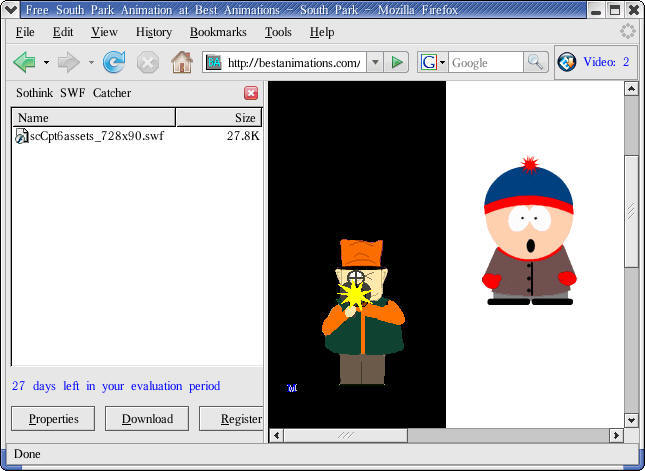Click the horizontal scrollbar thumb
The image size is (645, 471).
pyautogui.click(x=346, y=436)
